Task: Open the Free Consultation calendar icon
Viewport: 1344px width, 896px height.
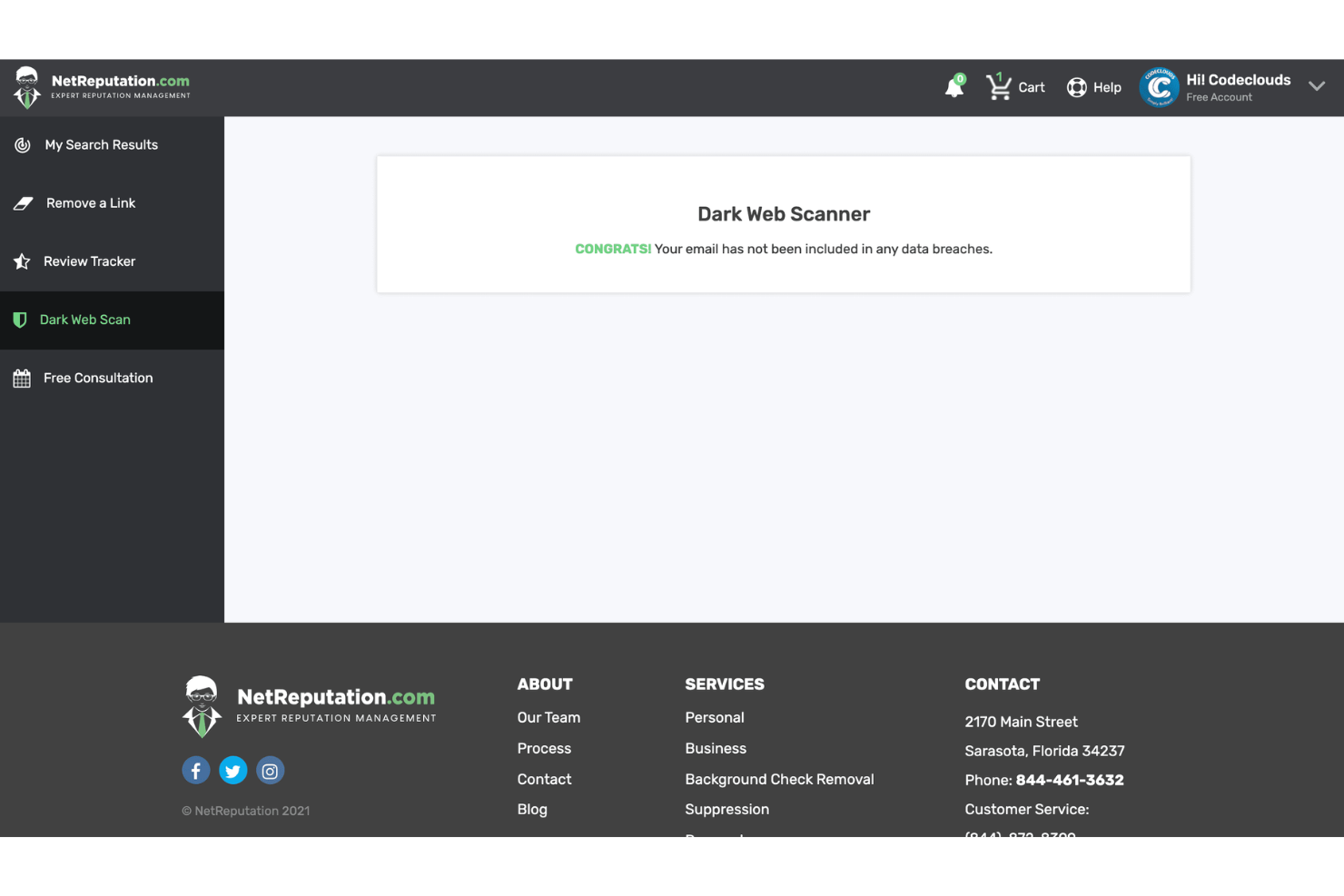Action: (x=21, y=378)
